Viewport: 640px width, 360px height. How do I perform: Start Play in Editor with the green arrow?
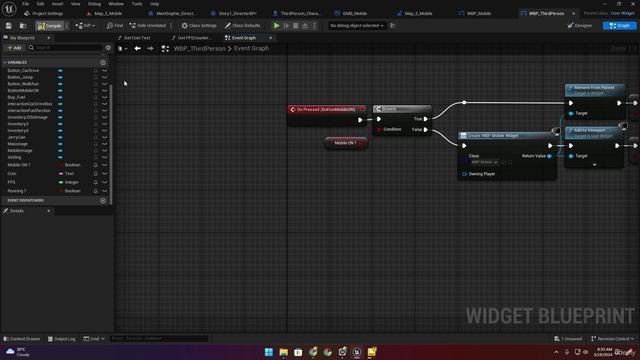(x=276, y=26)
